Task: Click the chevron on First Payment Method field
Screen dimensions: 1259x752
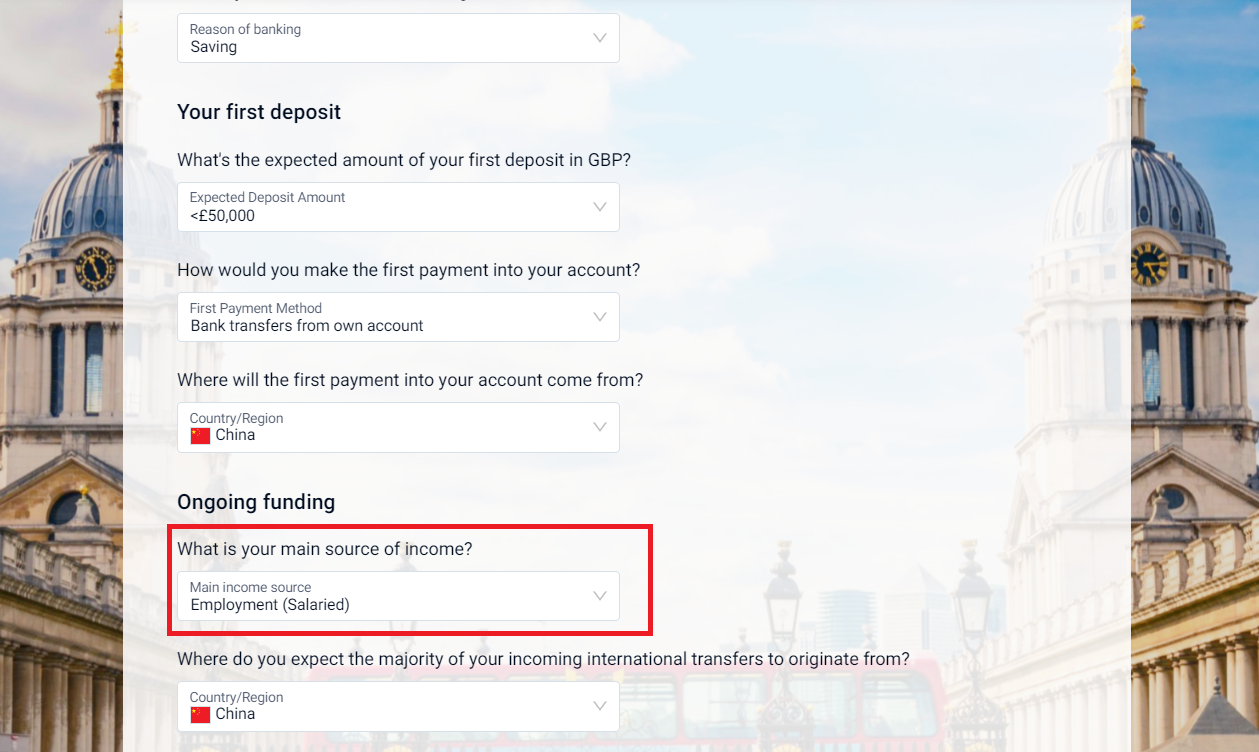Action: [599, 317]
